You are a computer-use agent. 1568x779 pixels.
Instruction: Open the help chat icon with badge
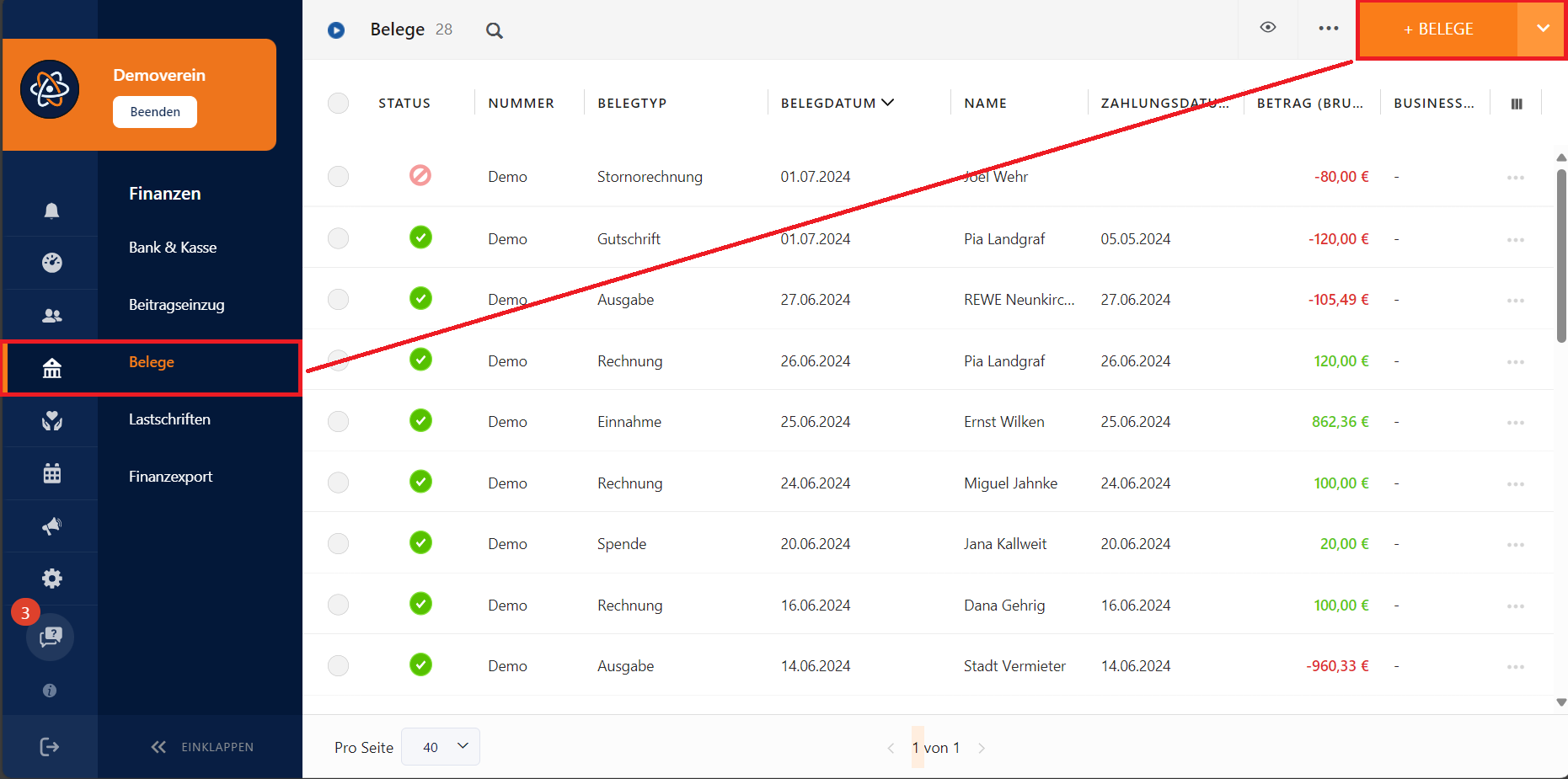click(x=50, y=637)
